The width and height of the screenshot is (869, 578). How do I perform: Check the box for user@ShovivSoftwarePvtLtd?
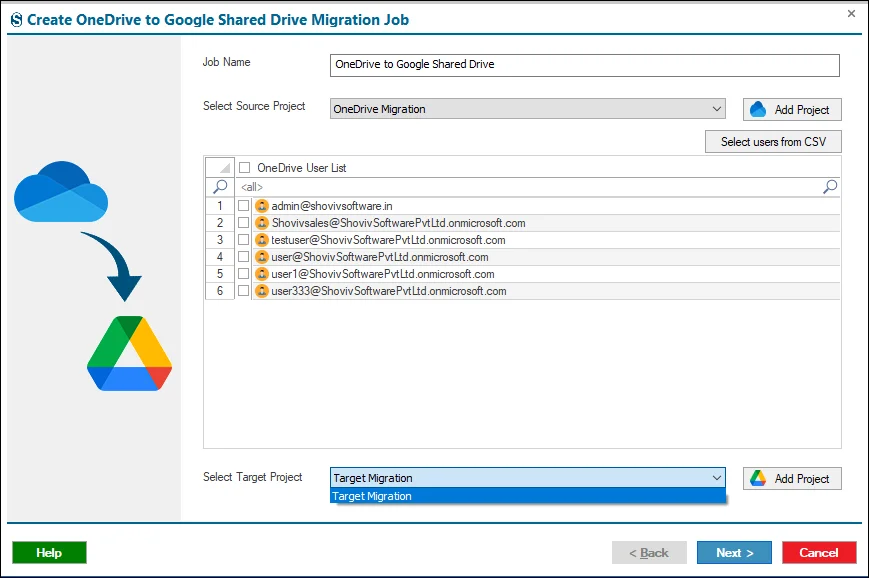coord(243,257)
